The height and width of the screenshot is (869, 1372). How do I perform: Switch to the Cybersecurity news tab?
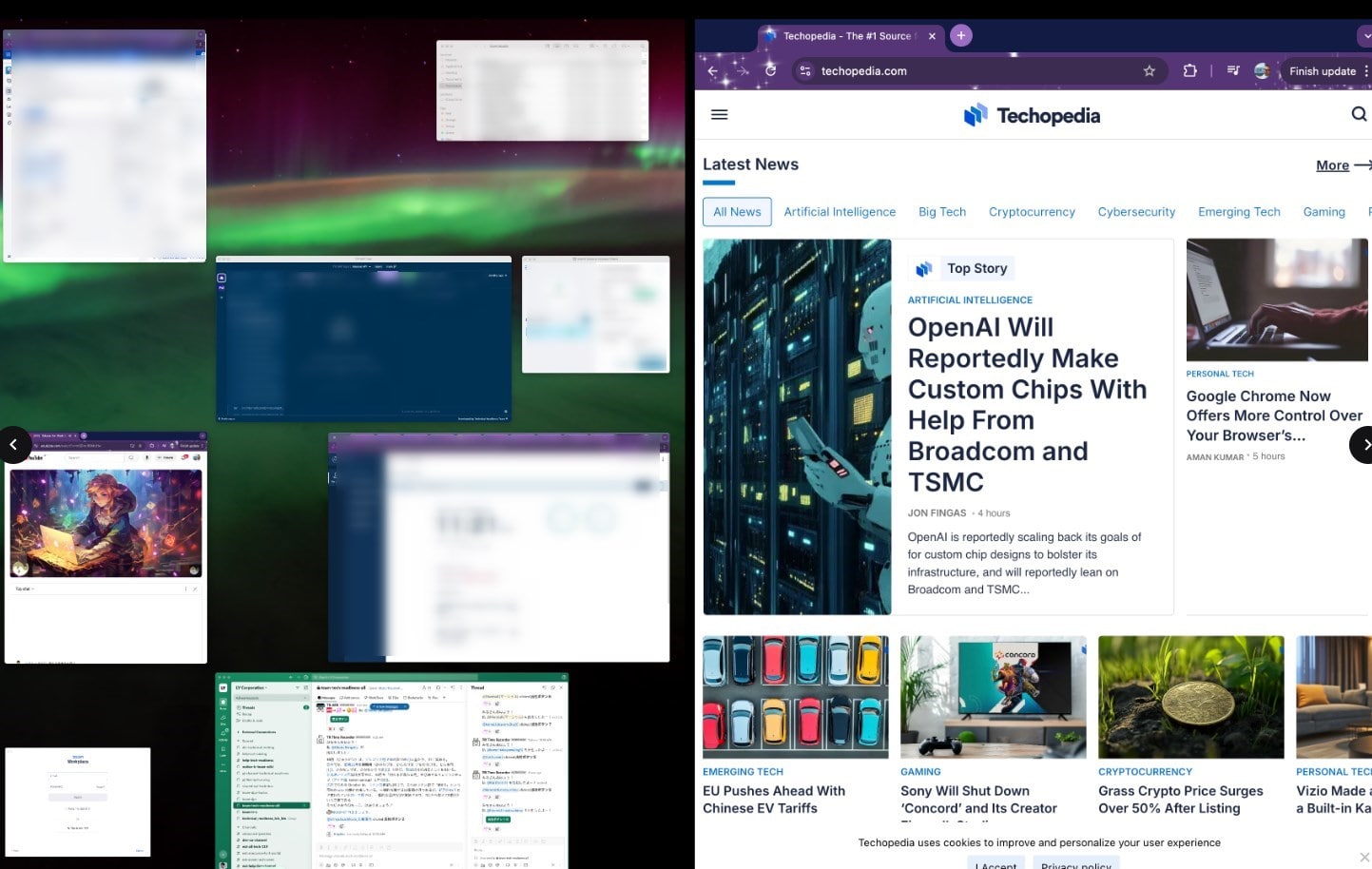(1136, 212)
